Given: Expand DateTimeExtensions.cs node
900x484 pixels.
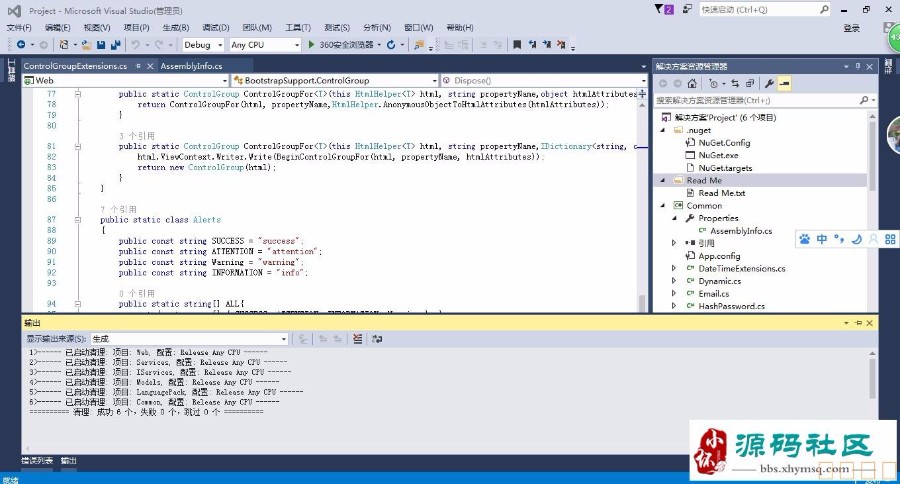Looking at the screenshot, I should pos(674,268).
